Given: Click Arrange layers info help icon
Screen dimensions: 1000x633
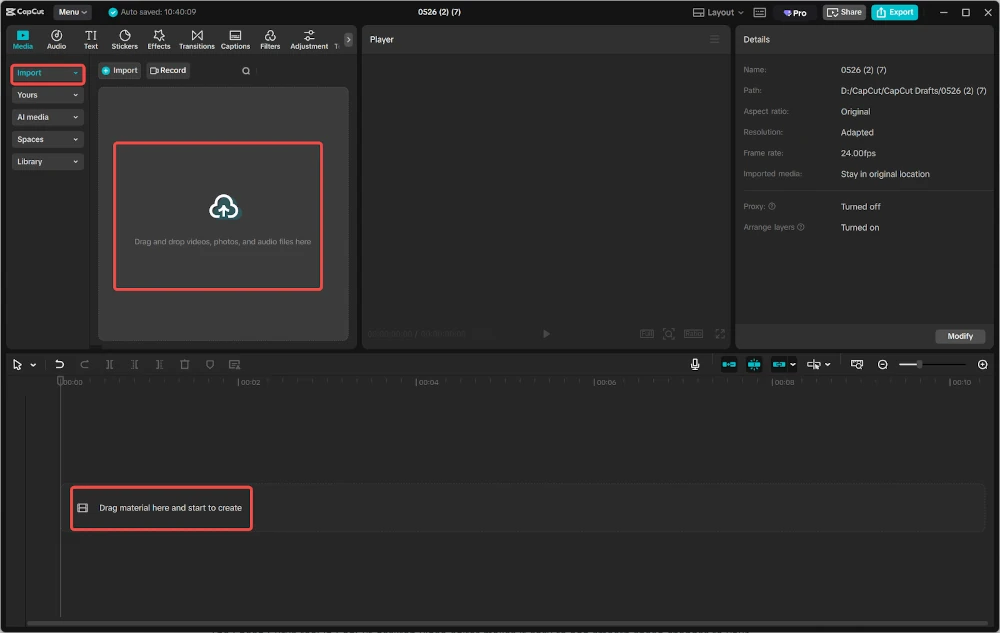Looking at the screenshot, I should click(x=800, y=227).
